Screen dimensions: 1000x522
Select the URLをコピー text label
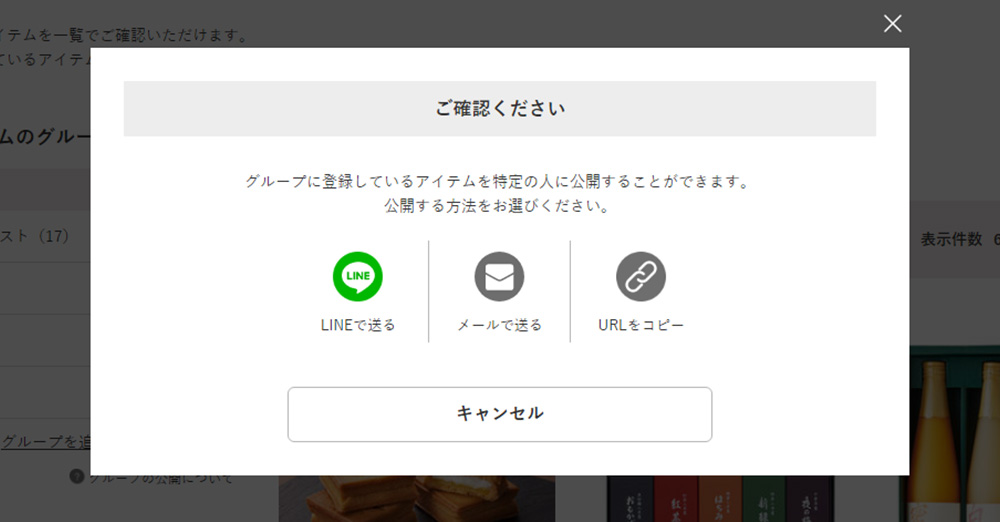(641, 325)
